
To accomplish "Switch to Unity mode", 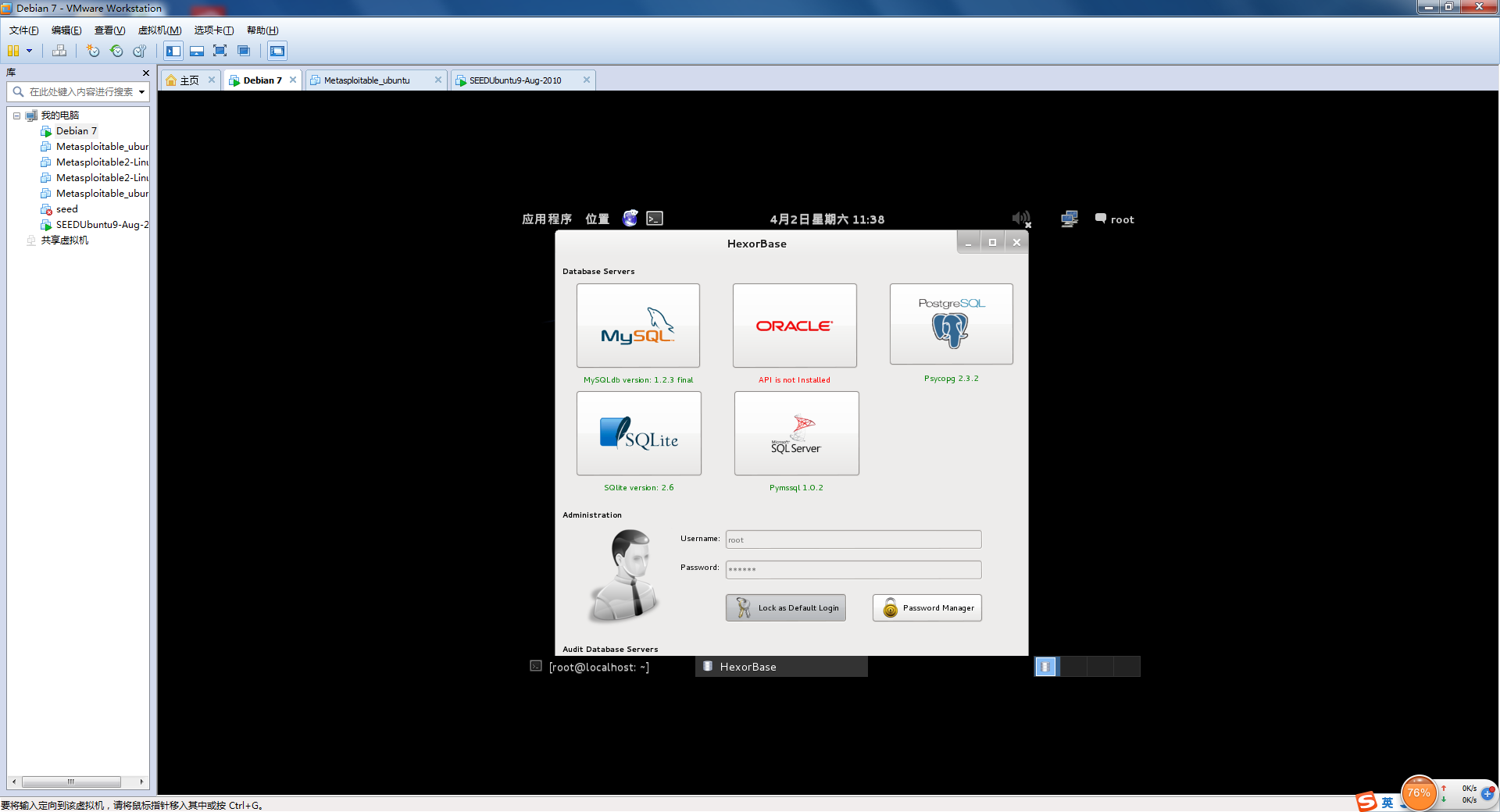I will point(244,51).
